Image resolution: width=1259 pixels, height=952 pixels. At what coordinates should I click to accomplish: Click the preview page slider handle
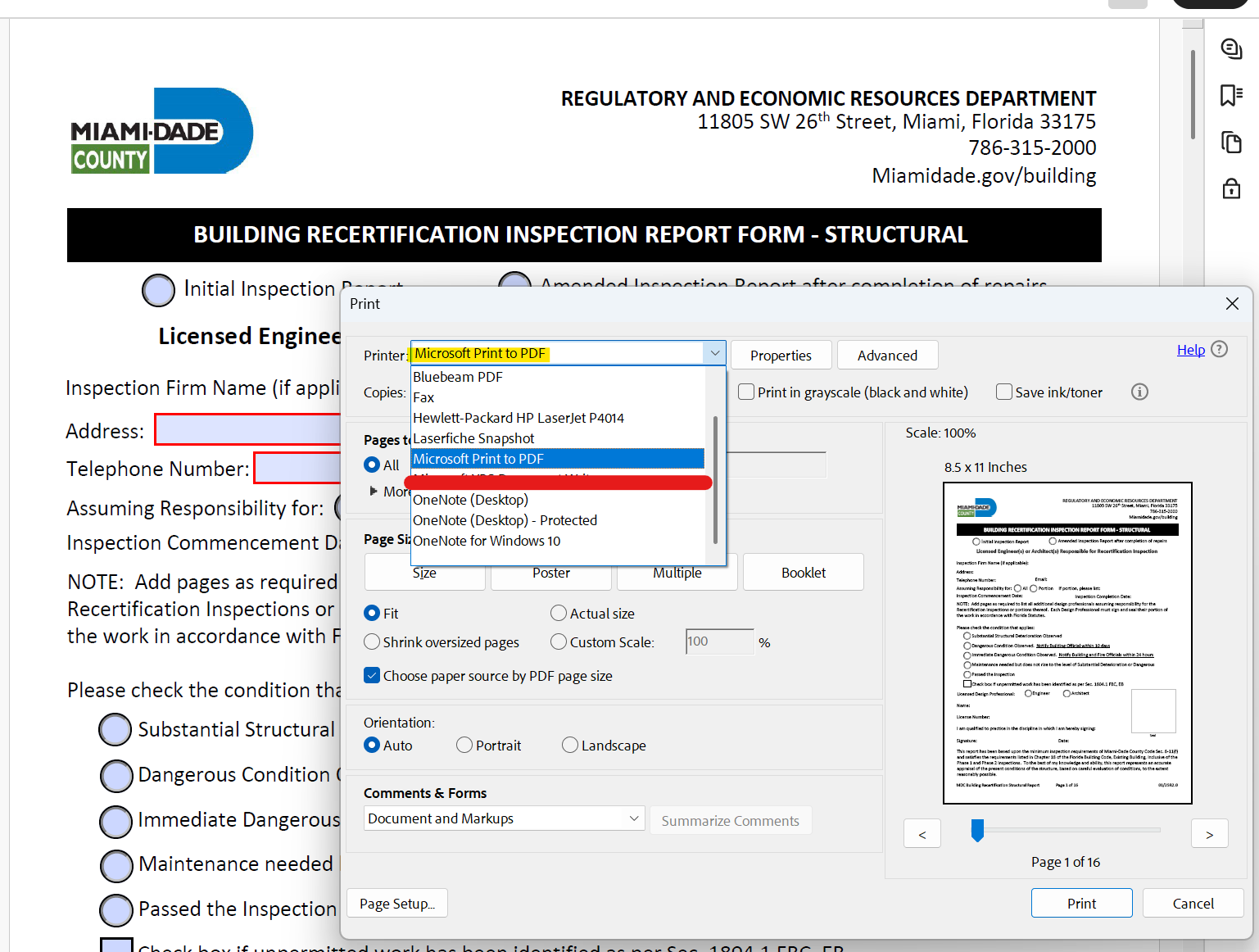click(x=977, y=830)
